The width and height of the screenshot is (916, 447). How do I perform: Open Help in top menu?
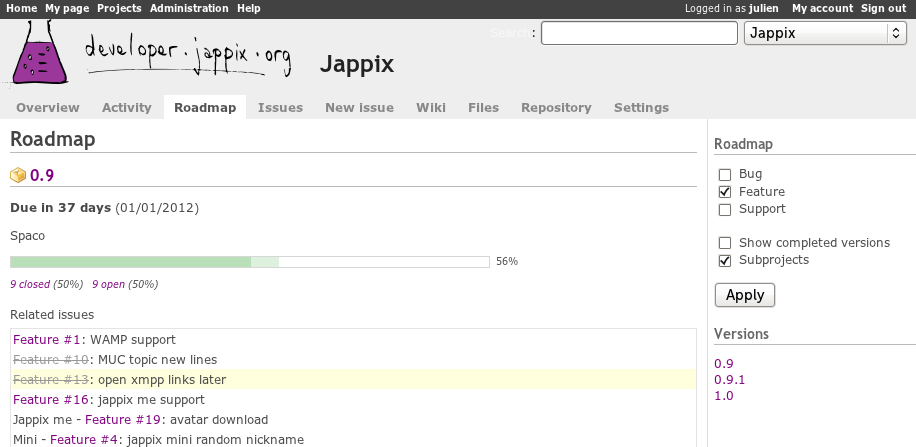click(249, 8)
